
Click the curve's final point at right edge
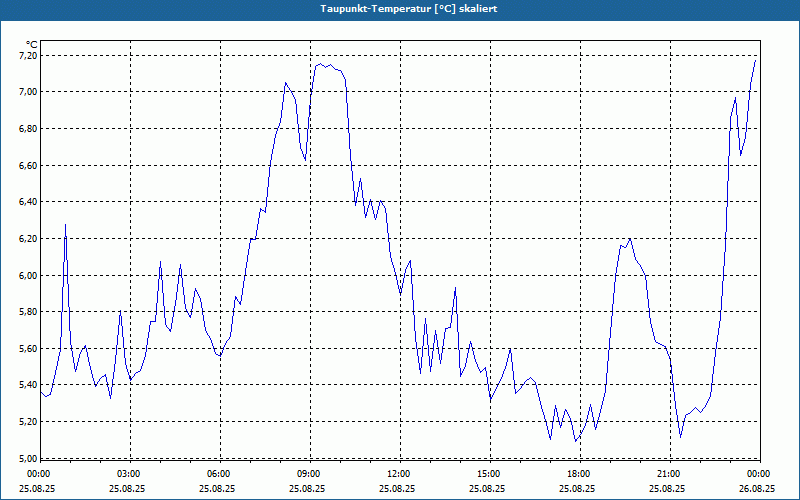tap(756, 60)
